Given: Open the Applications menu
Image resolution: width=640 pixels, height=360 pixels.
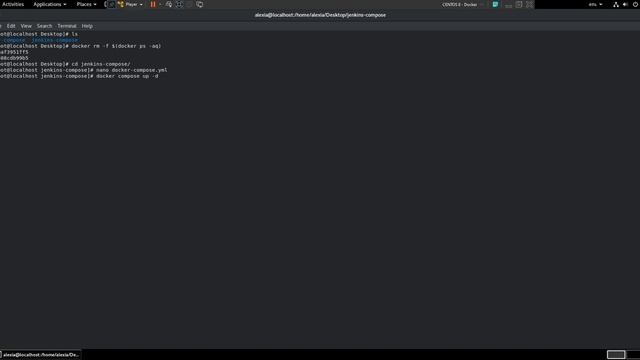Looking at the screenshot, I should click(49, 4).
